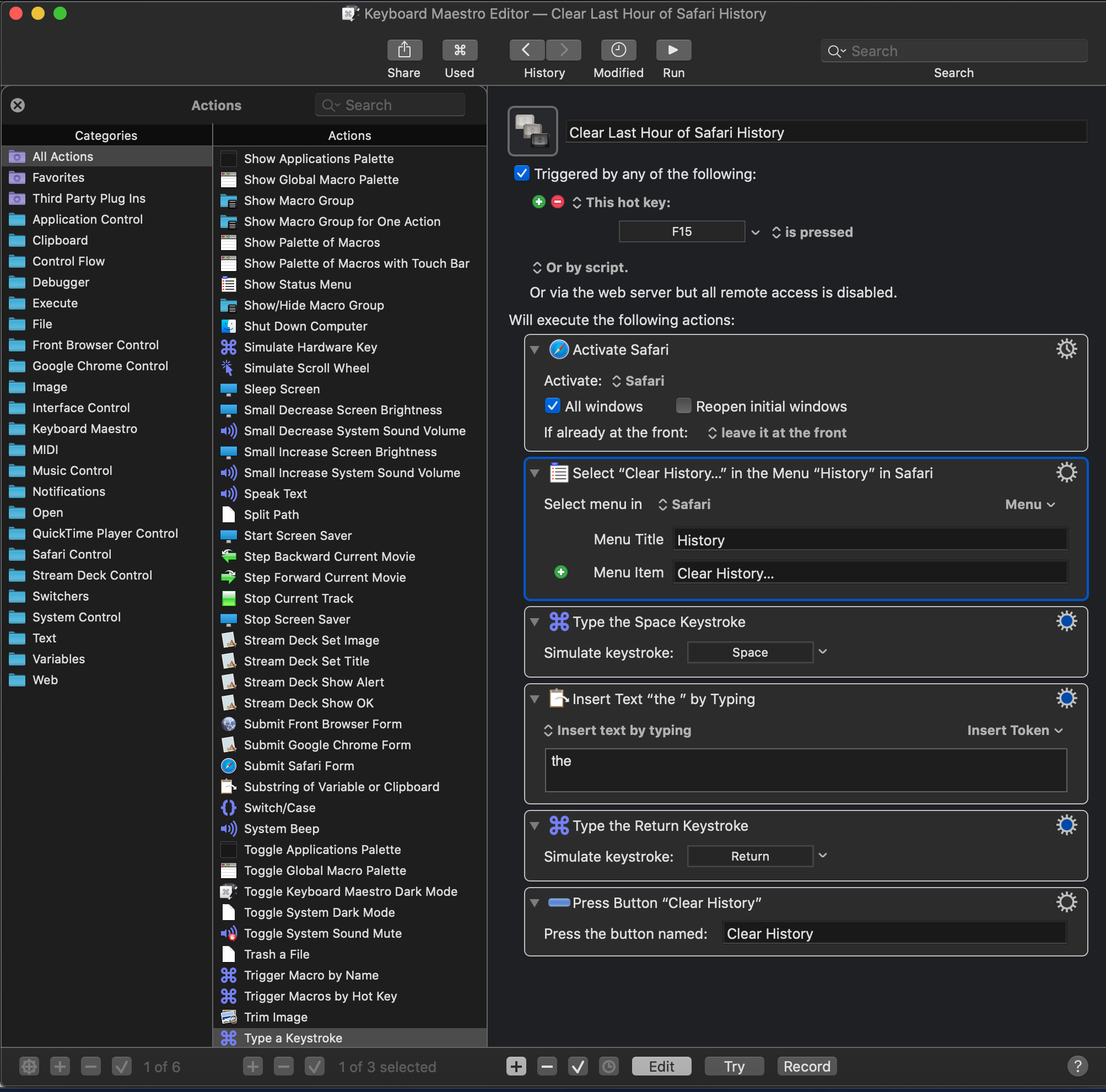1106x1092 pixels.
Task: Open the Menu popup in Select action
Action: [1030, 504]
